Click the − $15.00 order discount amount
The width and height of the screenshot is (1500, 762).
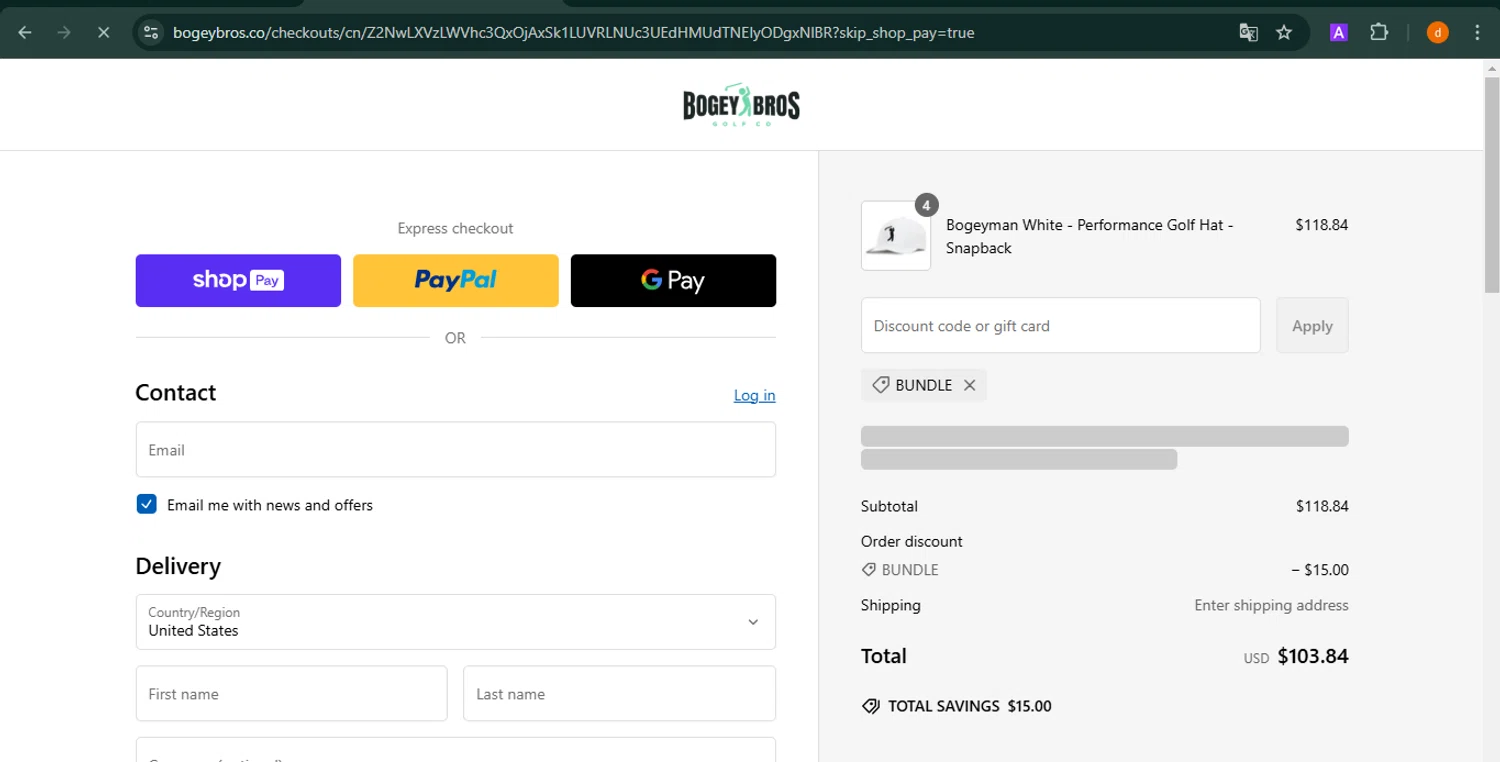point(1320,570)
